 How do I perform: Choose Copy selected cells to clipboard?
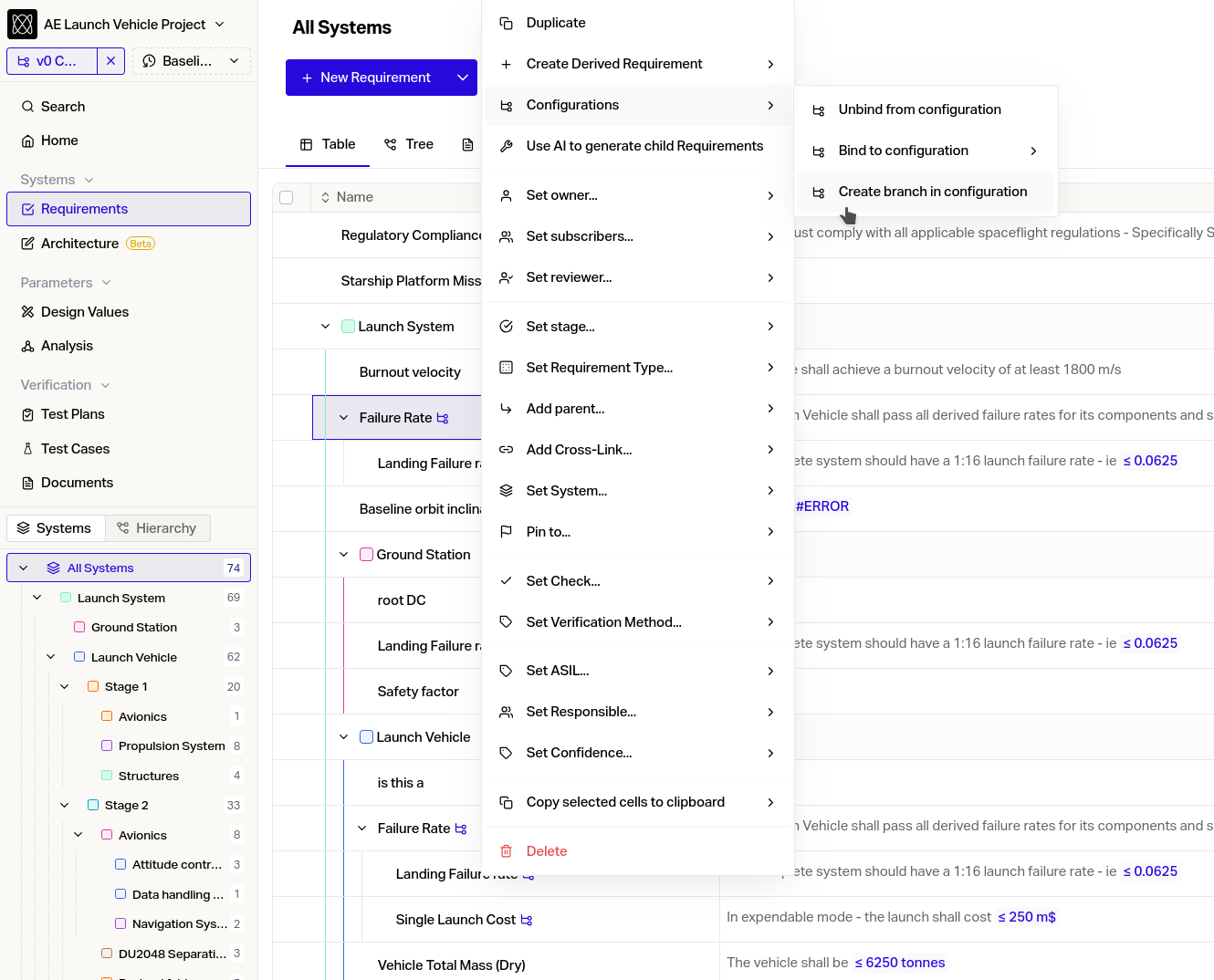click(x=638, y=802)
